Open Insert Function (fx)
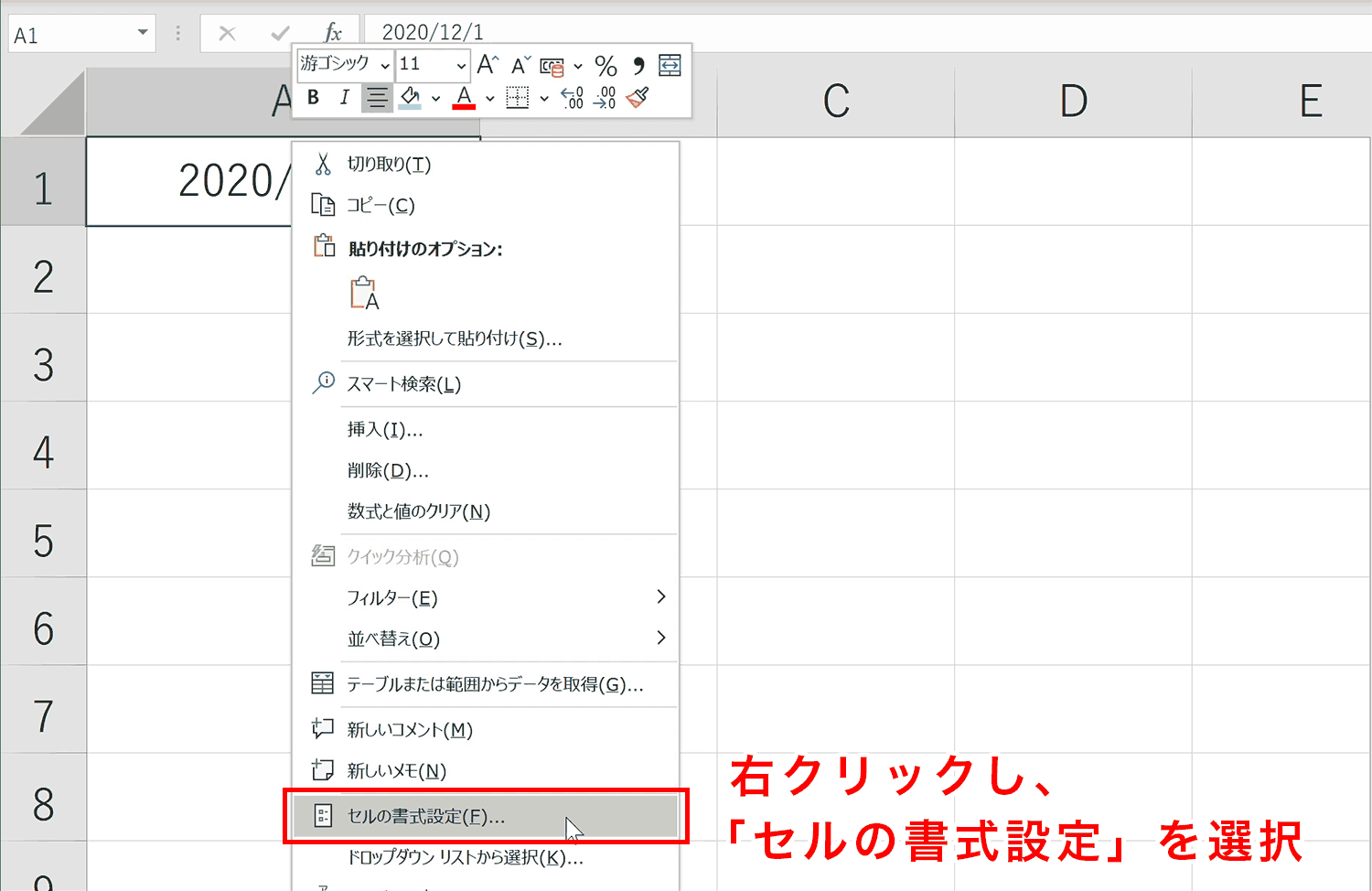Screen dimensions: 1372x891 [333, 34]
